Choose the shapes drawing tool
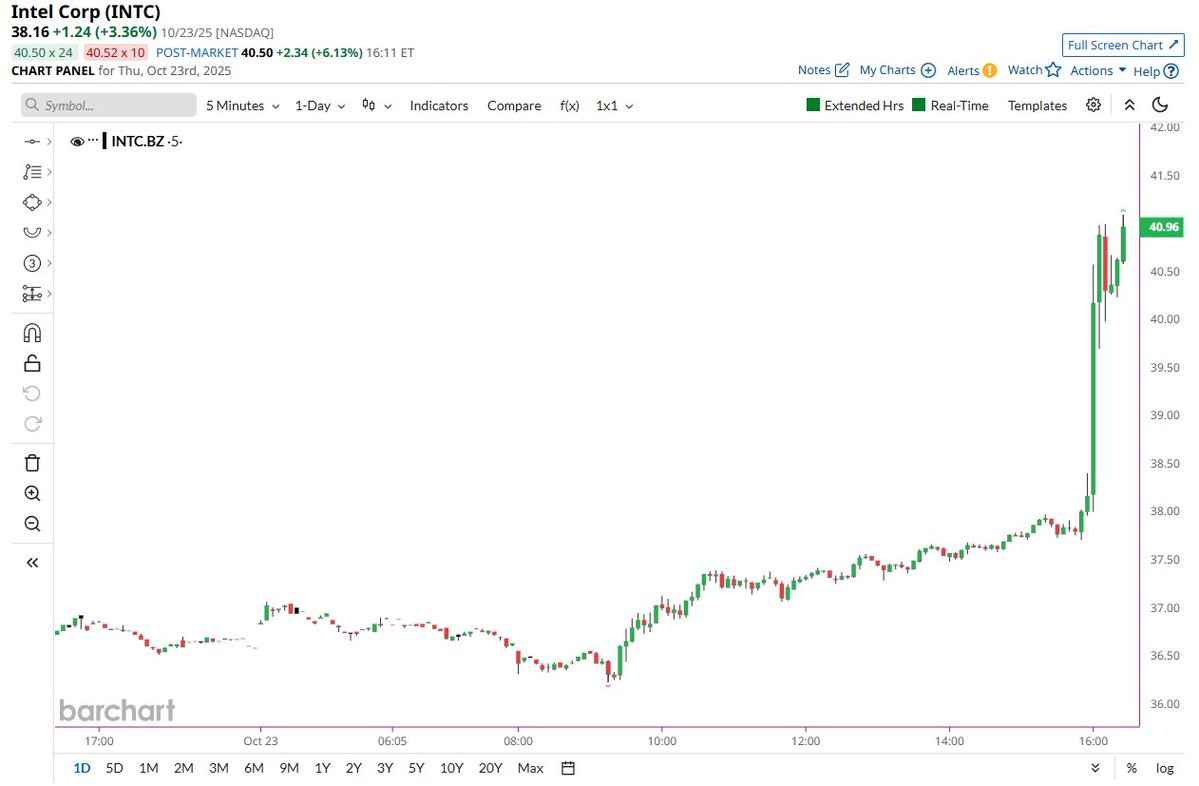This screenshot has width=1199, height=786. point(32,203)
